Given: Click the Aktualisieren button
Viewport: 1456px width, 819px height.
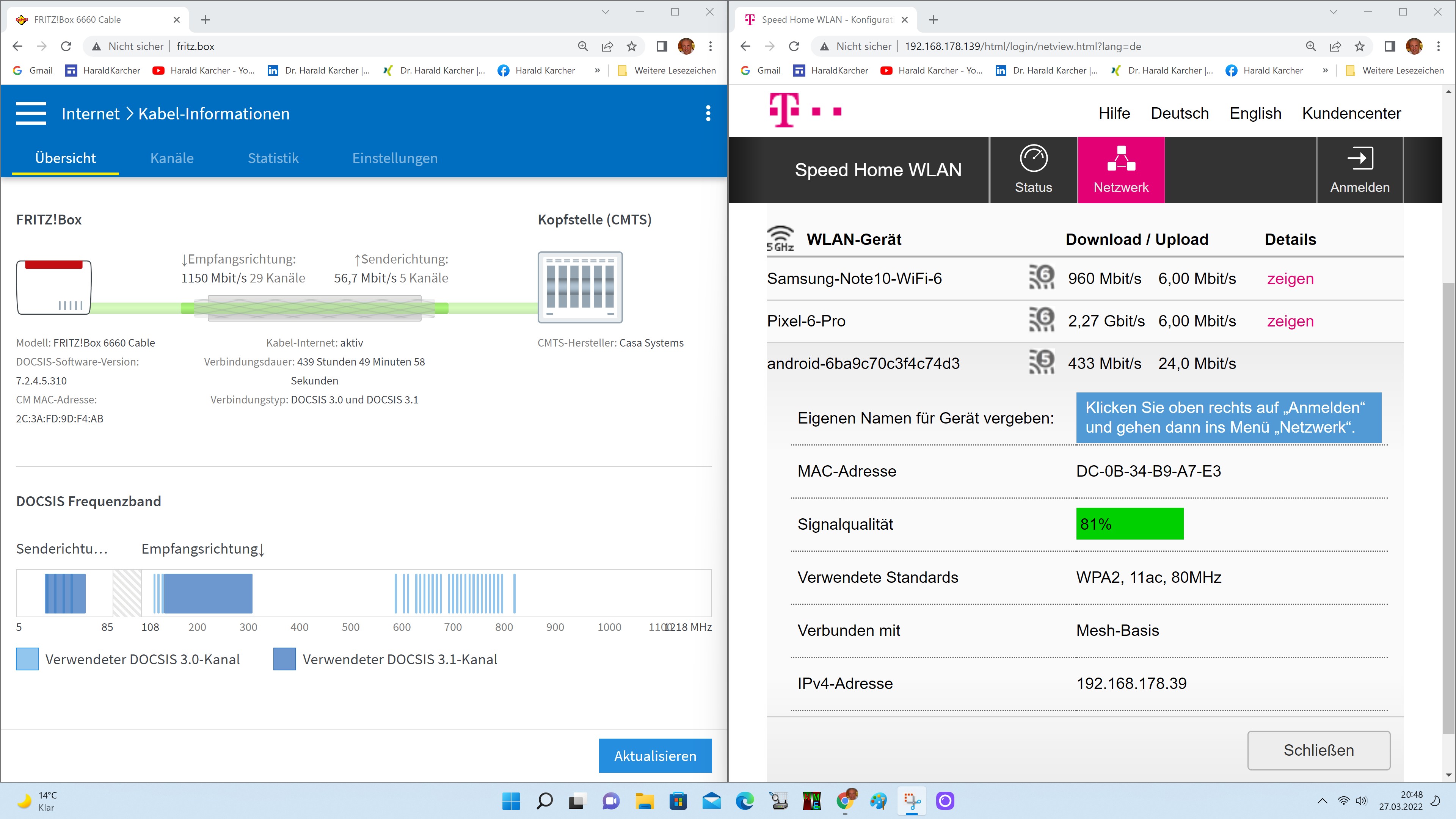Looking at the screenshot, I should coord(655,755).
